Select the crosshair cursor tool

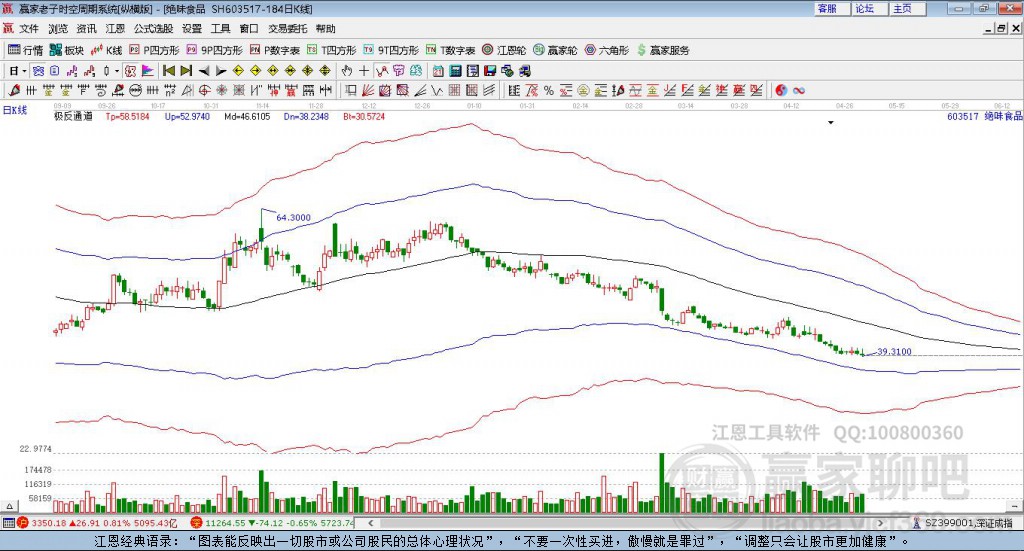point(364,71)
